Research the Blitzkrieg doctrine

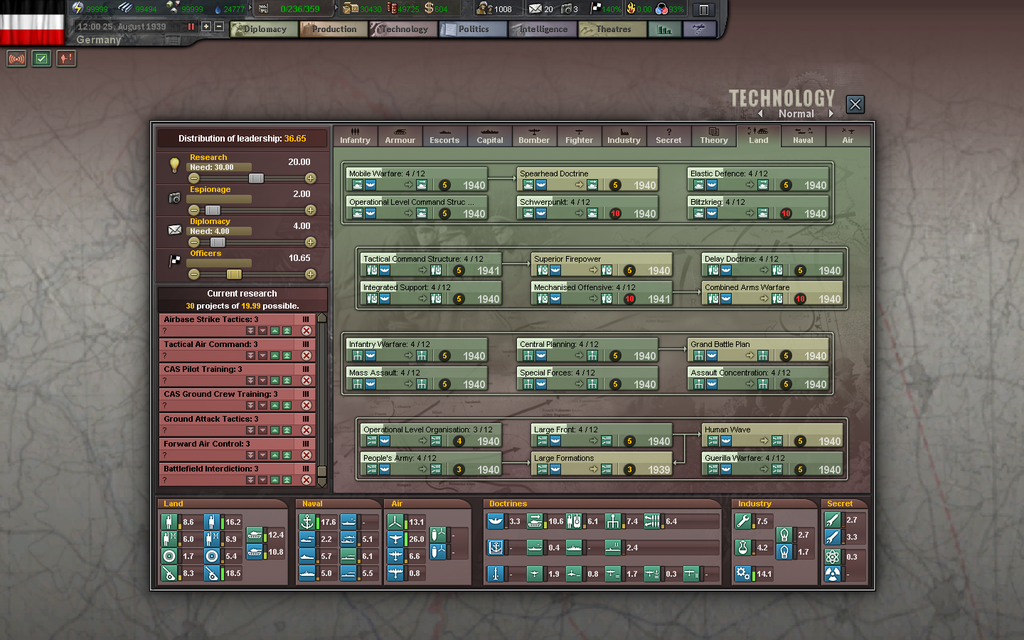758,208
